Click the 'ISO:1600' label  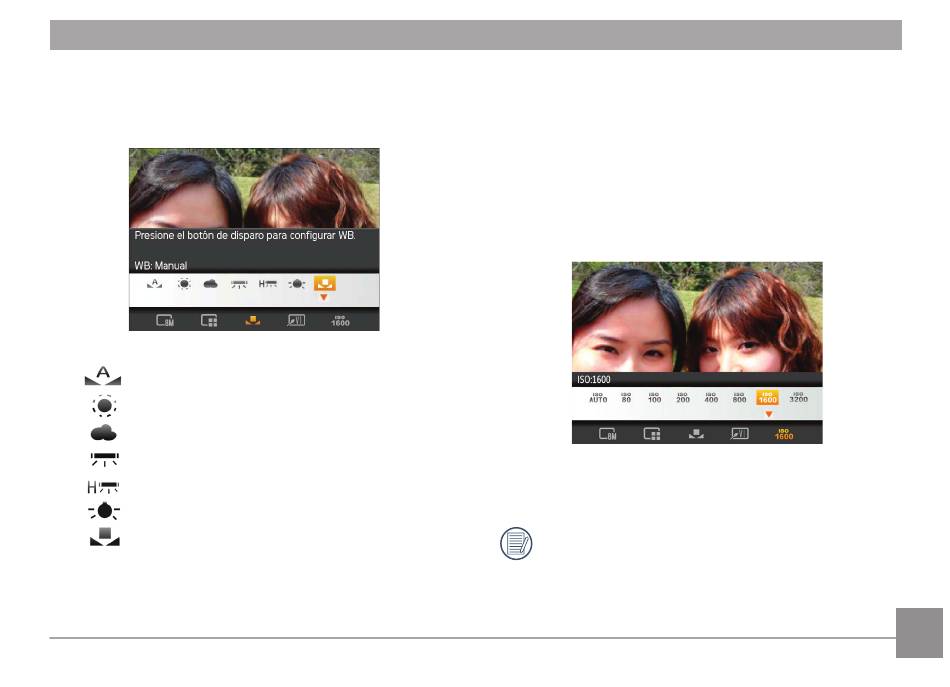pyautogui.click(x=594, y=380)
